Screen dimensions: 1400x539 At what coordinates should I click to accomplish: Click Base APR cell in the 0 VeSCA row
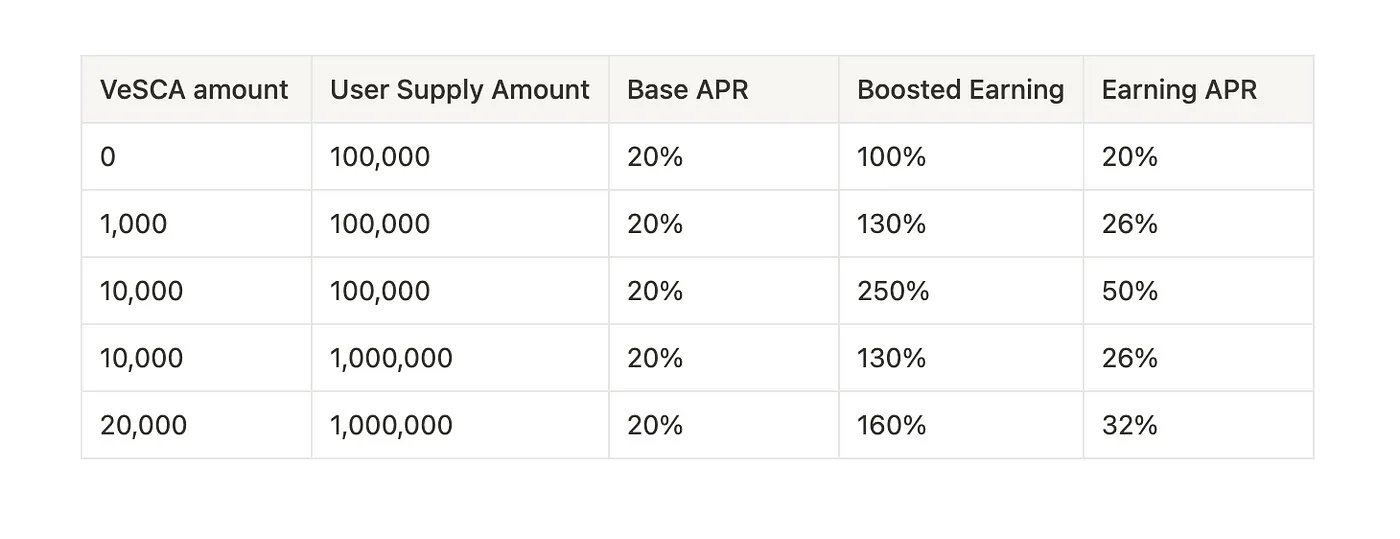click(x=655, y=157)
